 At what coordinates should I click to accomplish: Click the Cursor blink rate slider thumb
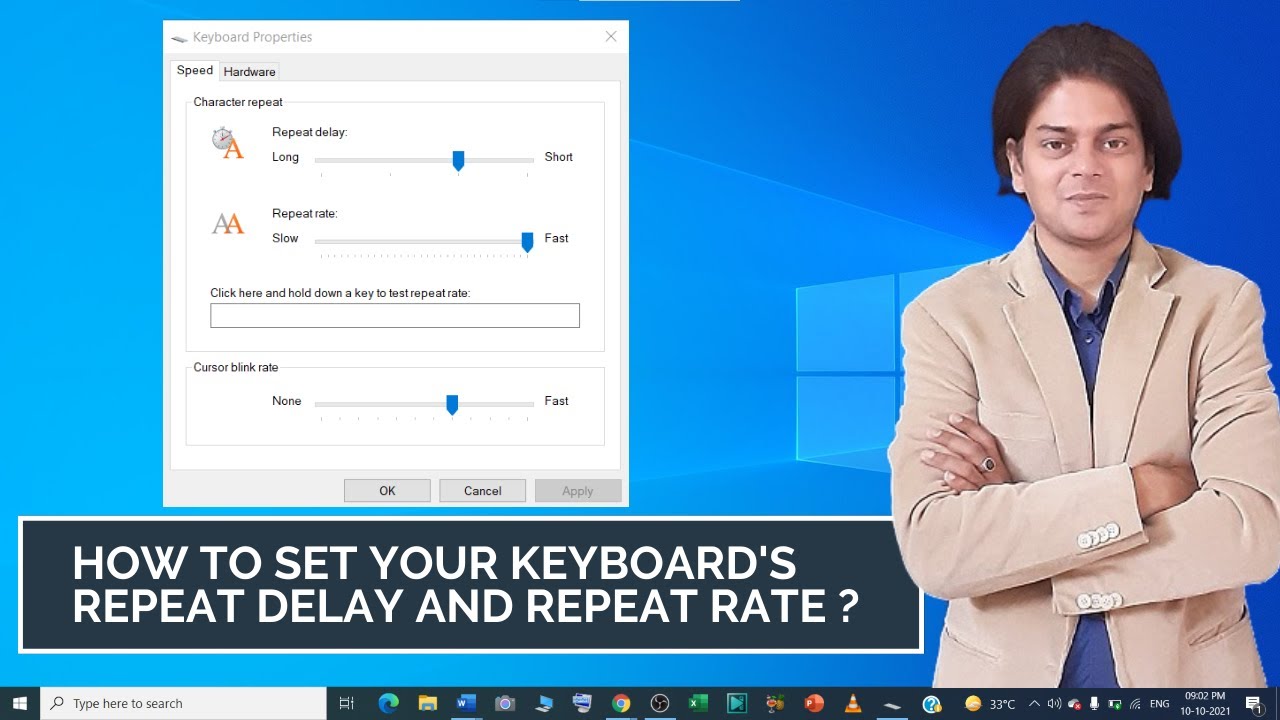coord(452,405)
